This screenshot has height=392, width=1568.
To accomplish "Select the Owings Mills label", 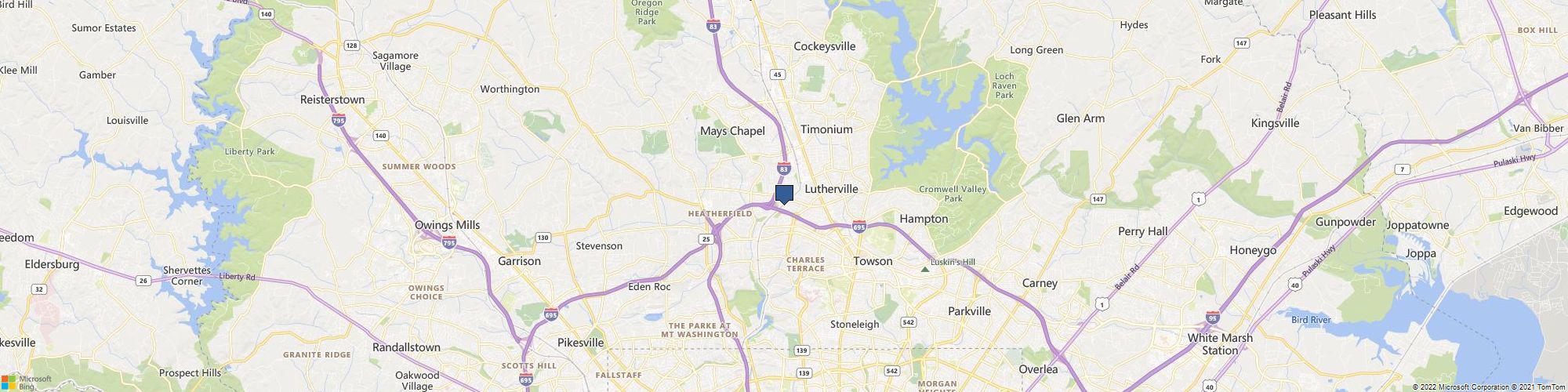I will (447, 225).
